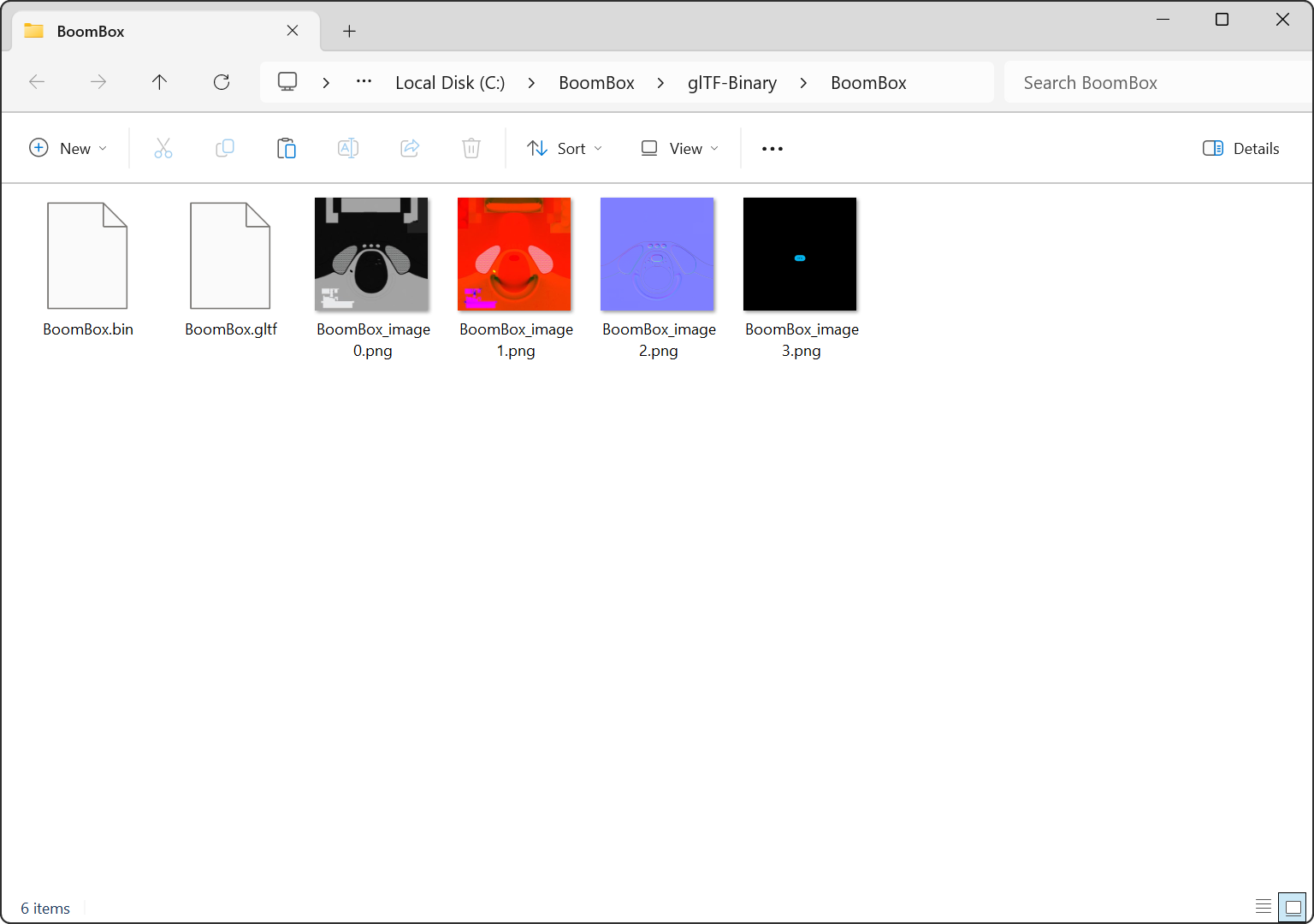The width and height of the screenshot is (1314, 924).
Task: Go to glTF-Binary breadcrumb
Action: [732, 83]
